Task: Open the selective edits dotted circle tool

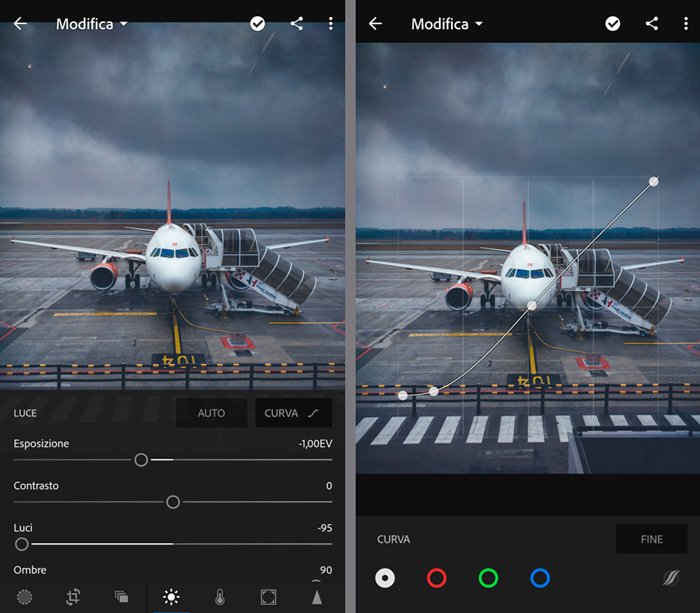Action: click(25, 597)
